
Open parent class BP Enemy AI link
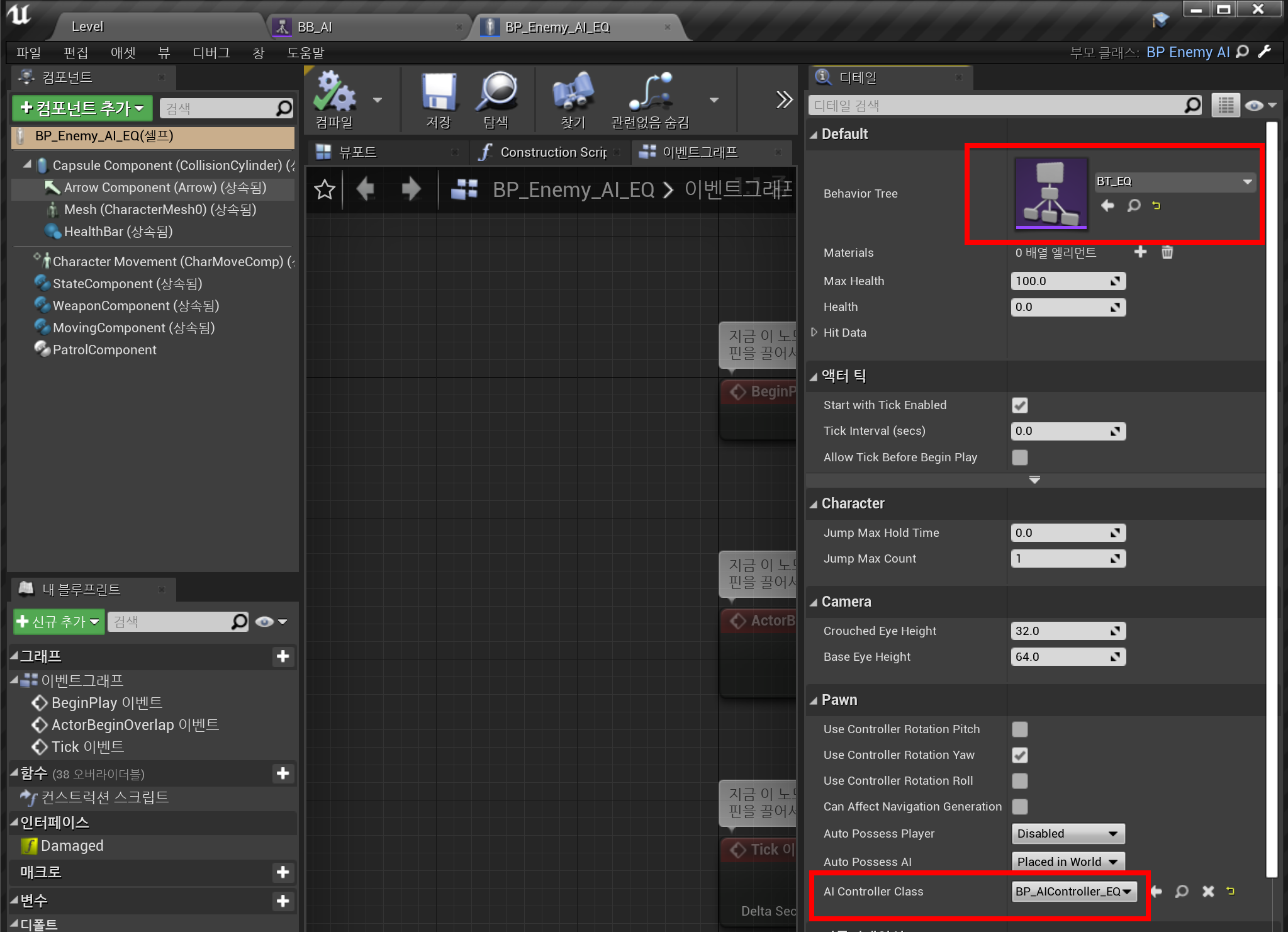(x=1187, y=52)
